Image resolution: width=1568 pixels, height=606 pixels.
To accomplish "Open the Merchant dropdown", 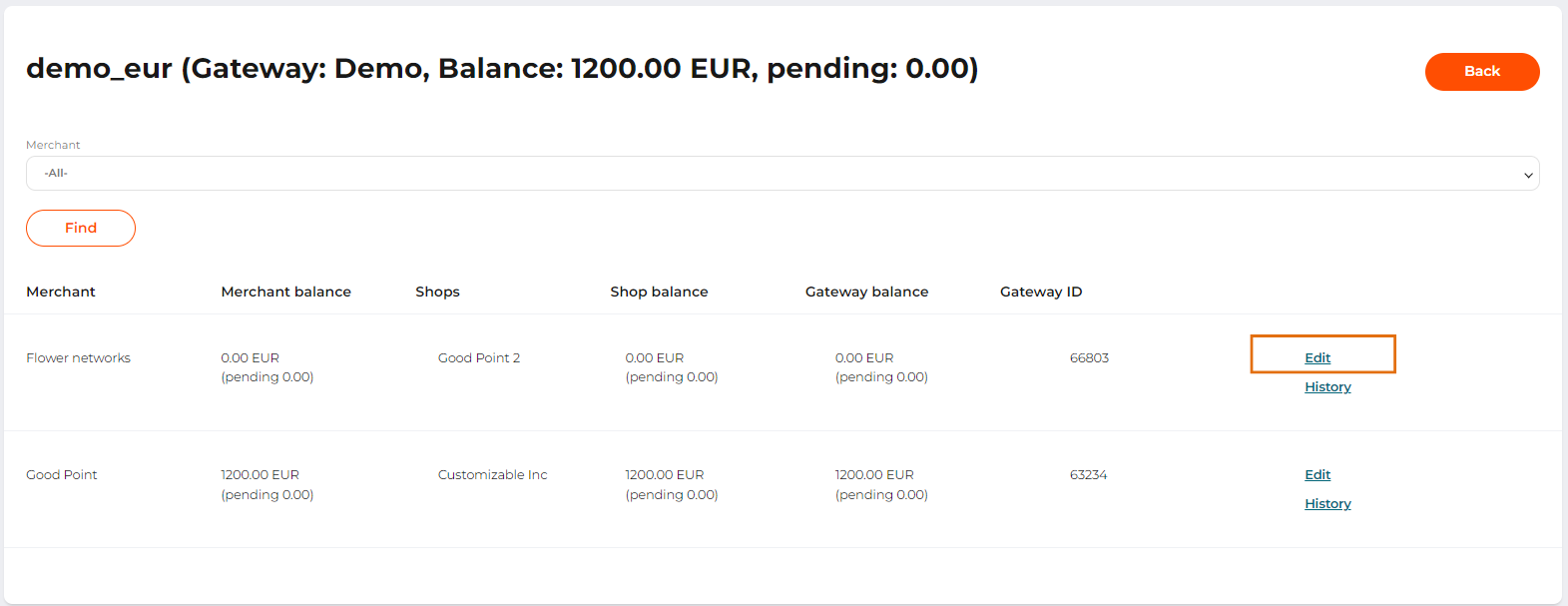I will tap(782, 174).
